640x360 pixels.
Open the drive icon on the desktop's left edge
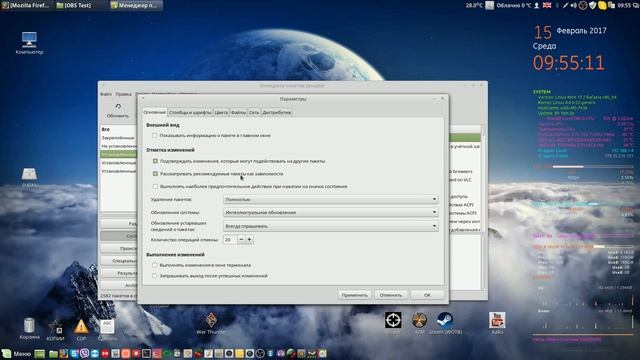coord(29,177)
